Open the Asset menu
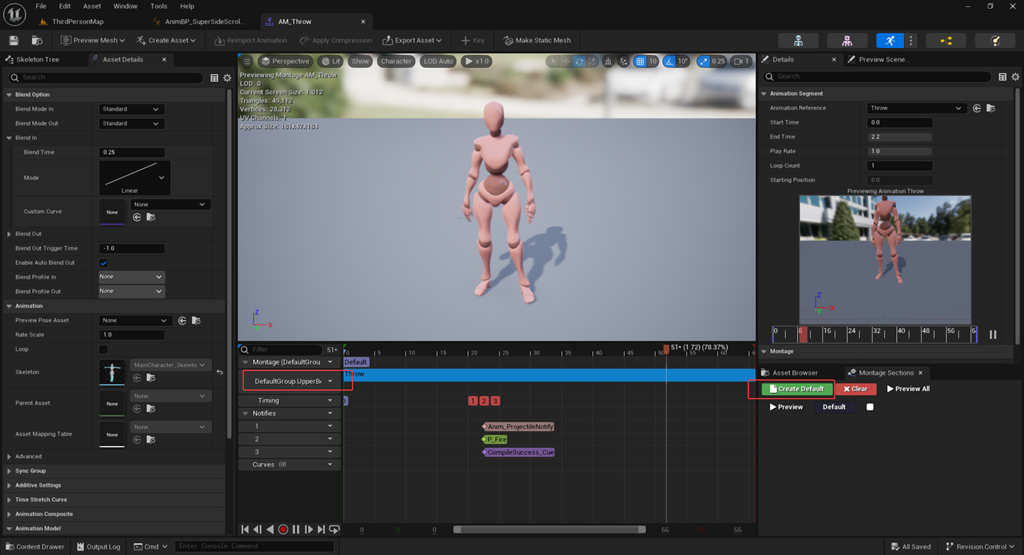 tap(92, 6)
